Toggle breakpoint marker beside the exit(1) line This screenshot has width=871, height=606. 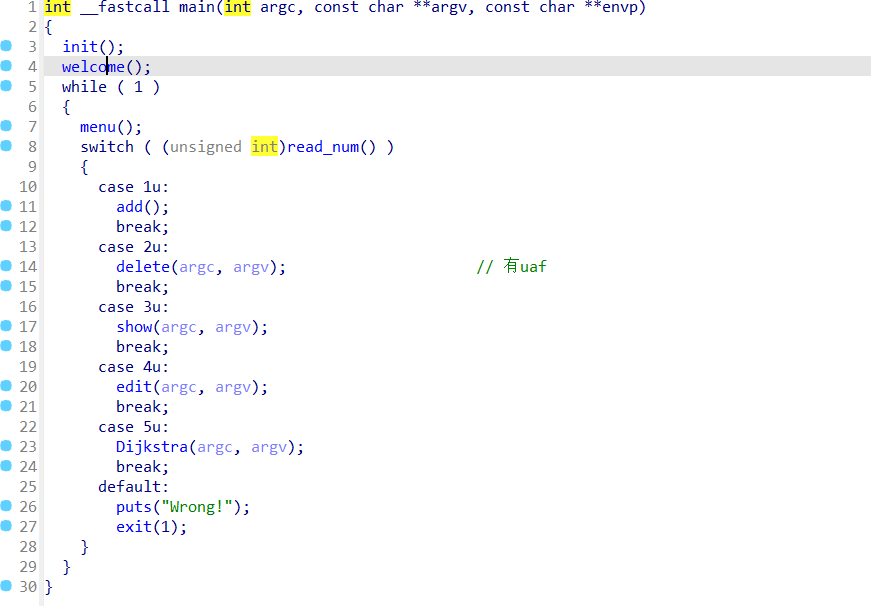pos(6,527)
